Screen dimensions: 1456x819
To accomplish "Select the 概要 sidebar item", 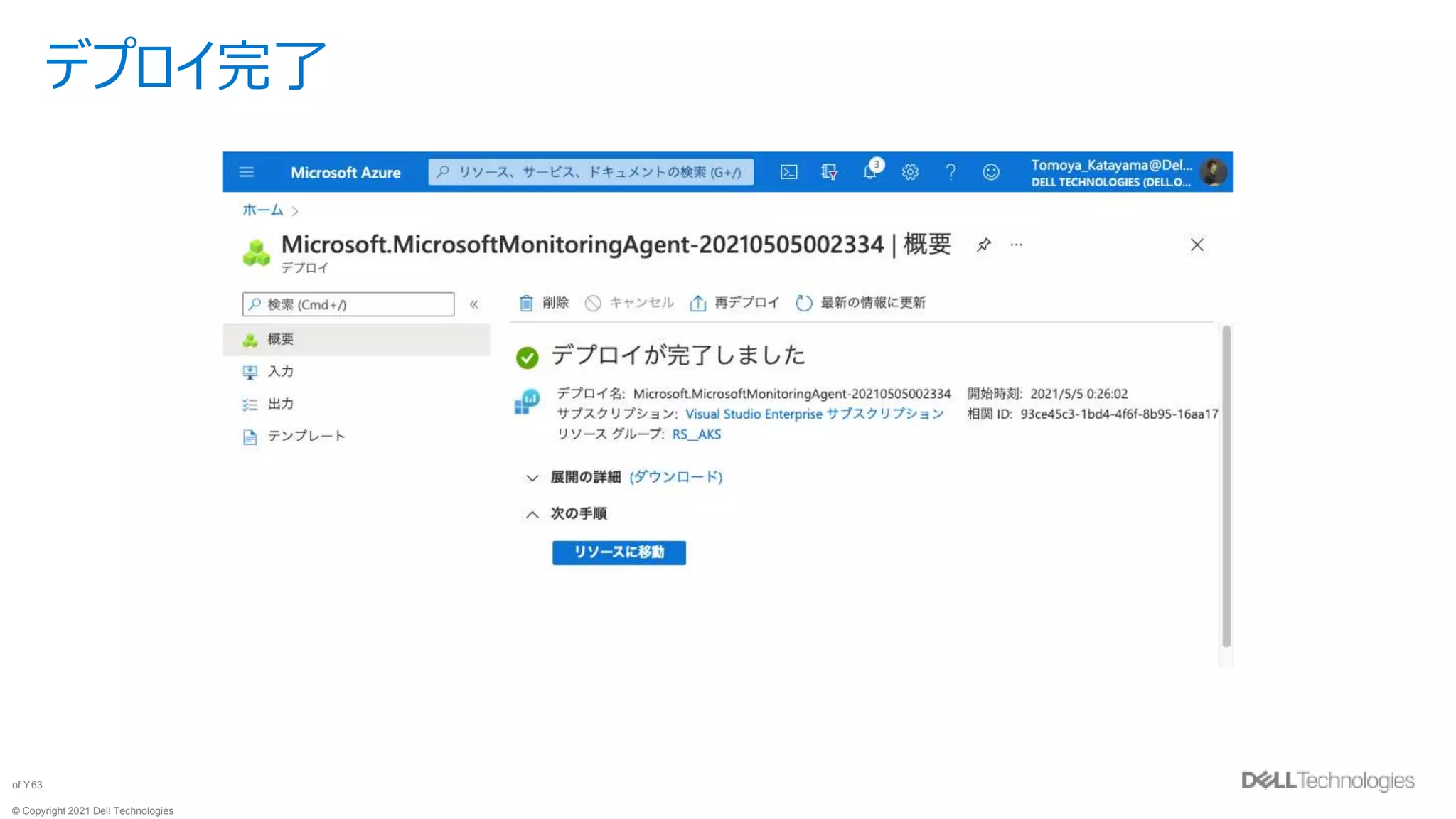I will [356, 339].
